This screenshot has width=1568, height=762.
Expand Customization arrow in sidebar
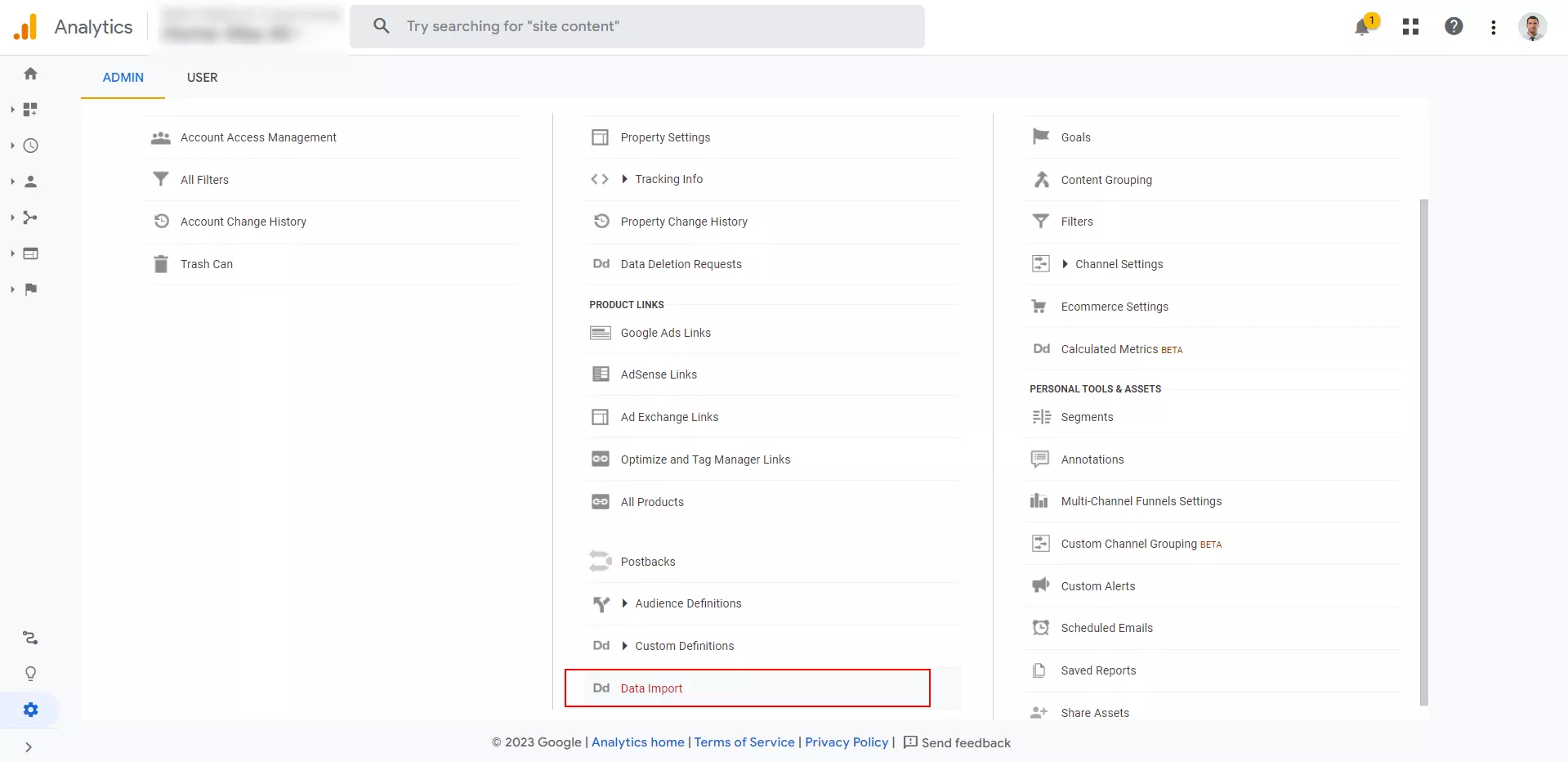tap(12, 110)
